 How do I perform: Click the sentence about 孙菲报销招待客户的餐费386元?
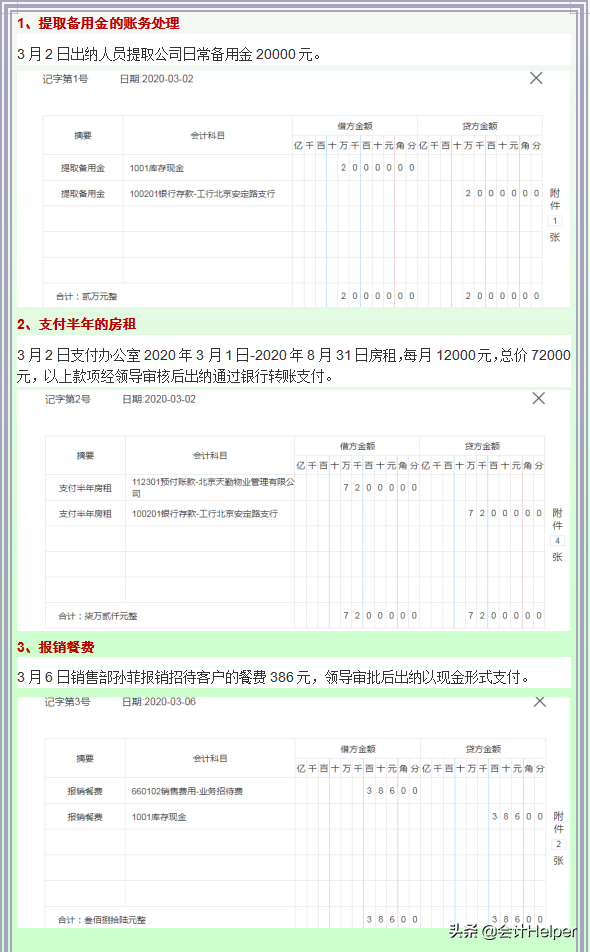tap(273, 678)
